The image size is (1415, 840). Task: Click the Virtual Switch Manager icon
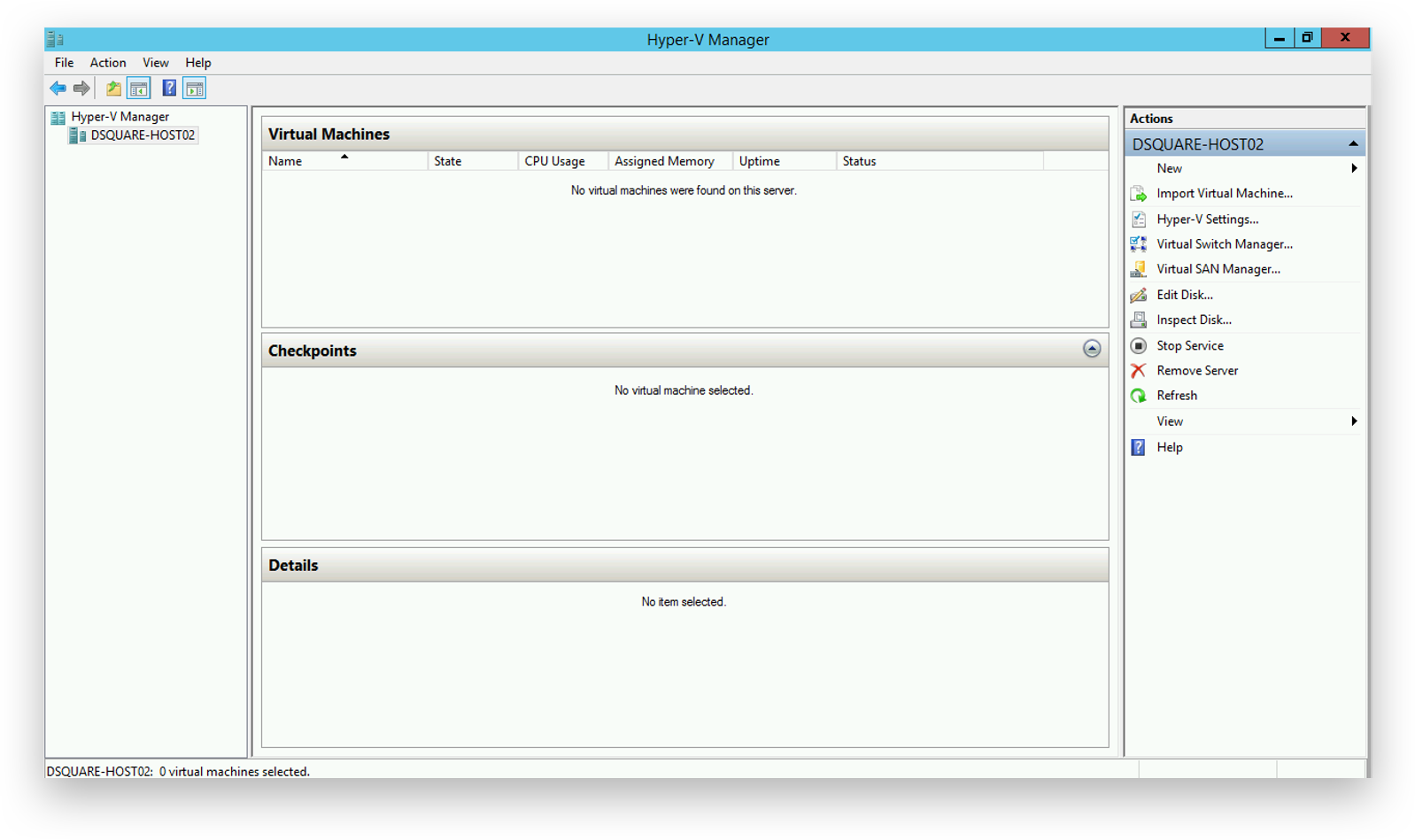point(1139,244)
